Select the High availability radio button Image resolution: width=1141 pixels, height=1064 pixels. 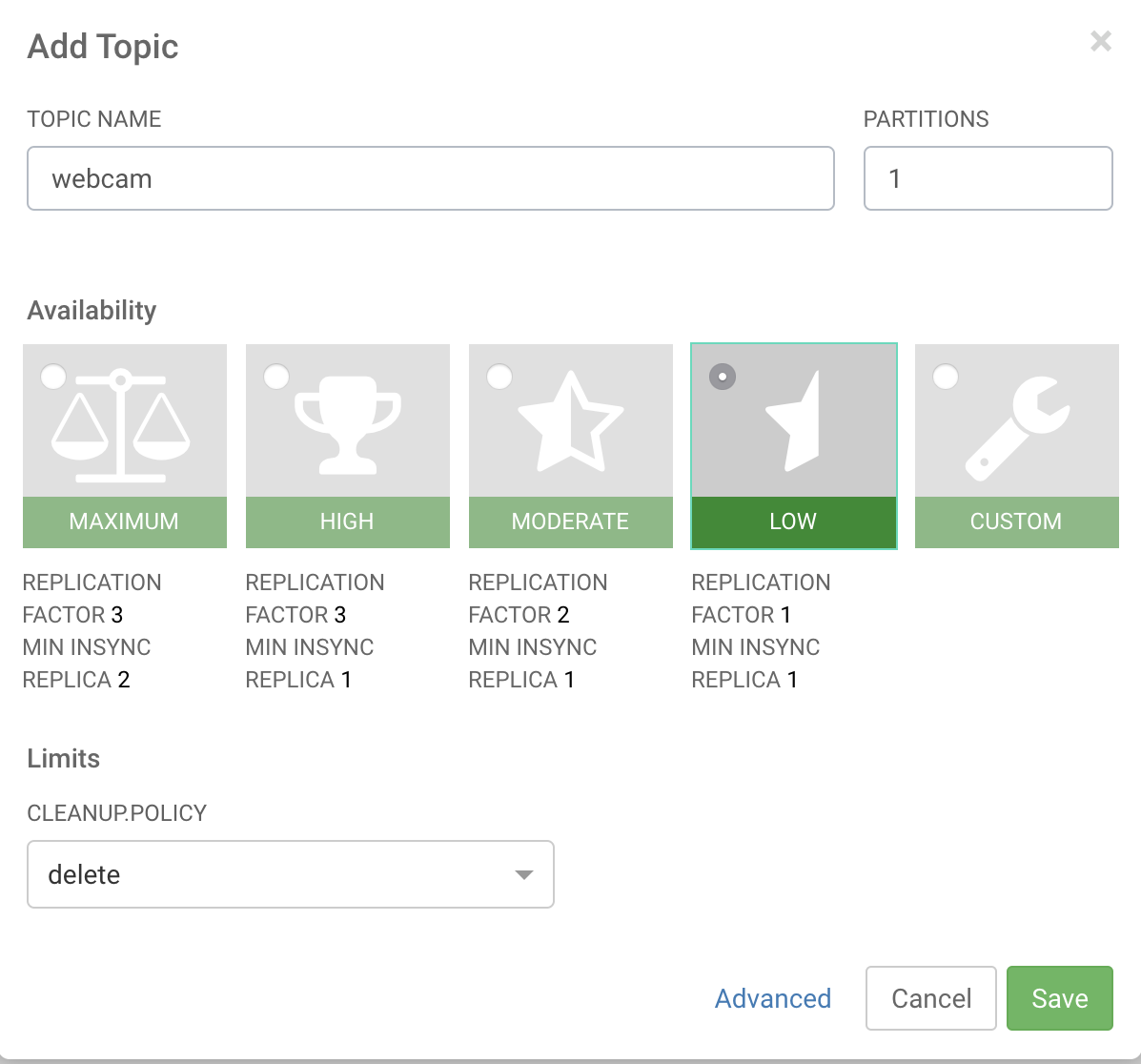[x=276, y=377]
